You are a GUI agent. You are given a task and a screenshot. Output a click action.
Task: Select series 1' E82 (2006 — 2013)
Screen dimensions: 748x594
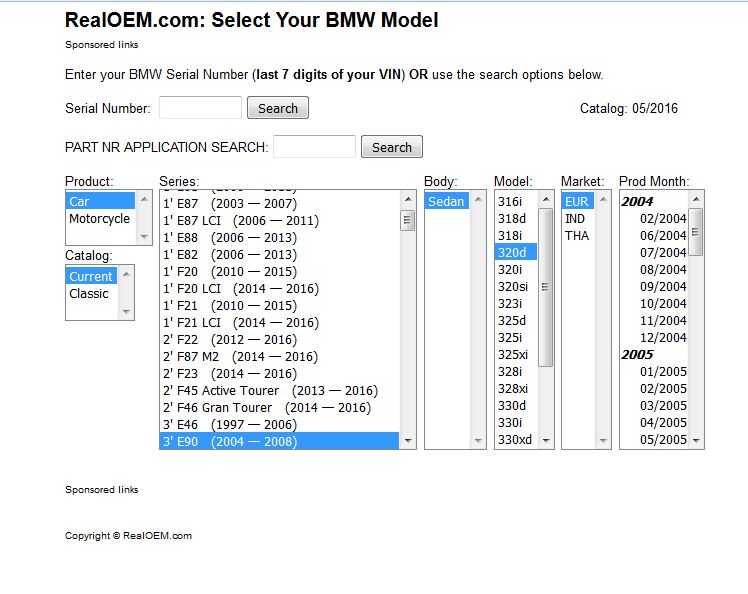point(279,255)
